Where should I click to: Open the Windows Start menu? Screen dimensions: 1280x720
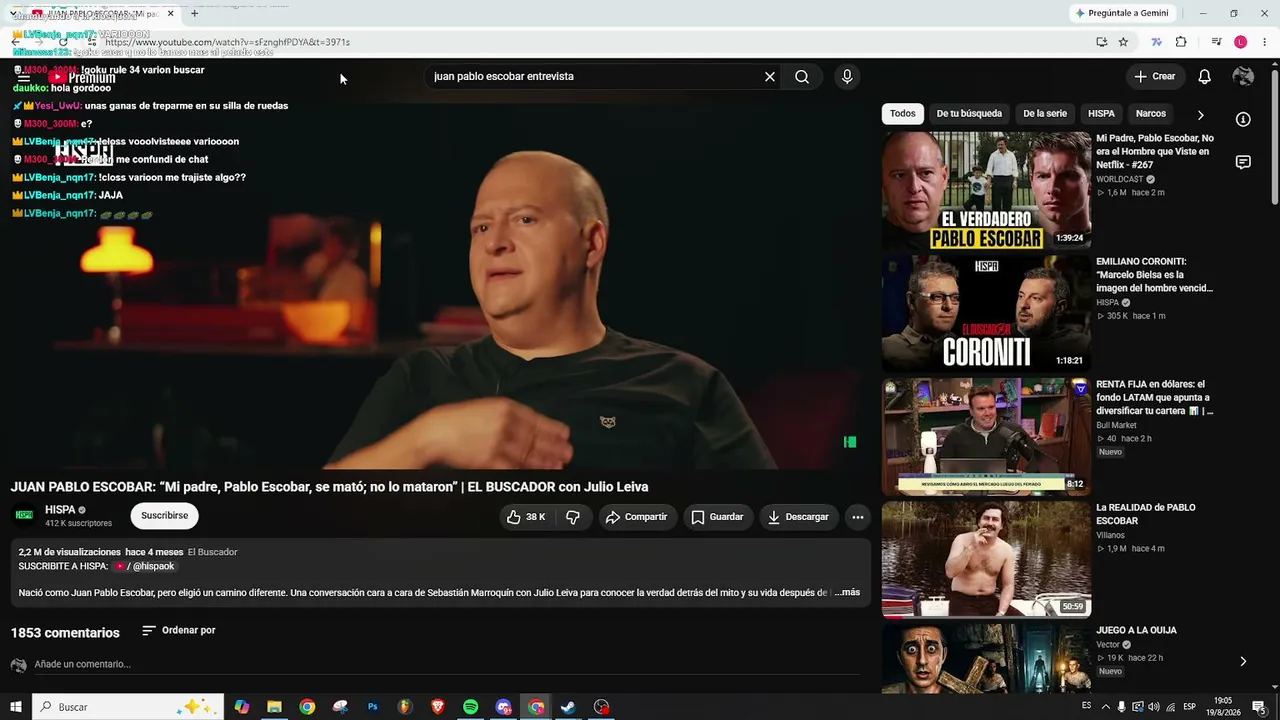click(x=16, y=707)
